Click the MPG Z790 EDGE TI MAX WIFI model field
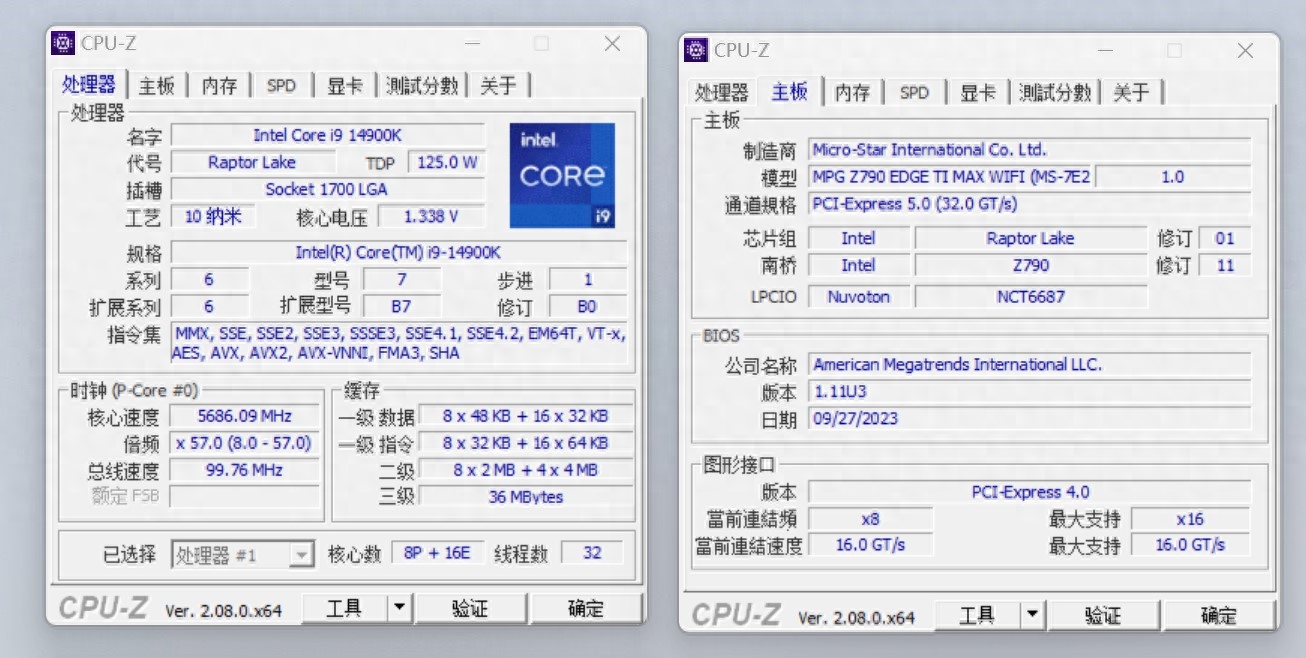This screenshot has width=1306, height=658. pyautogui.click(x=950, y=177)
